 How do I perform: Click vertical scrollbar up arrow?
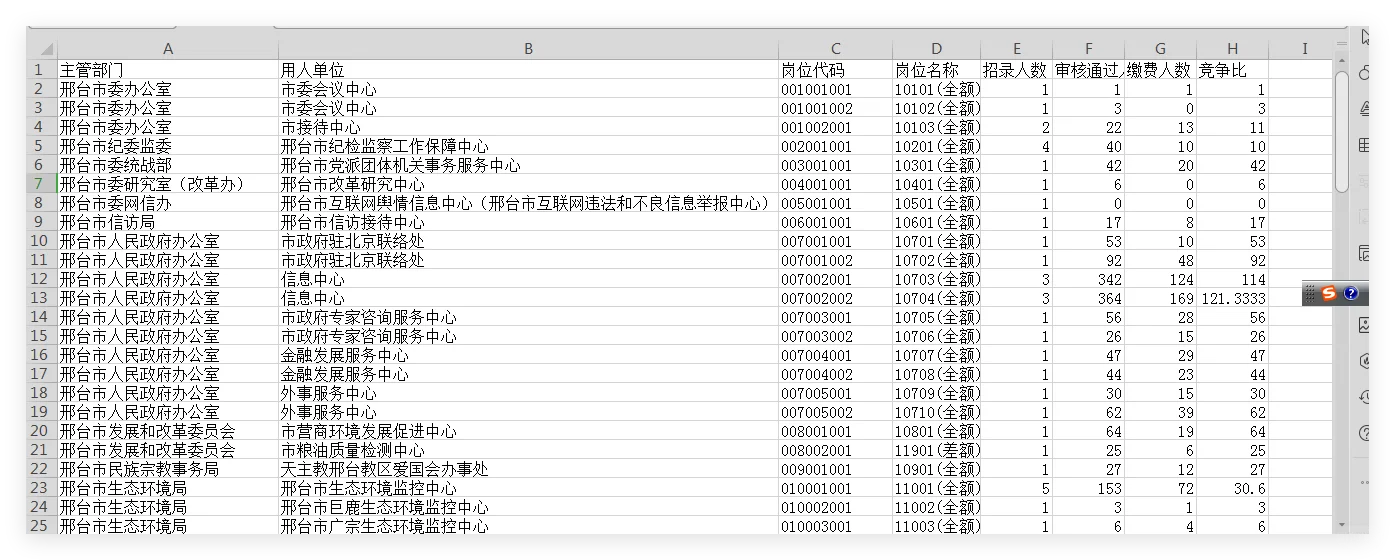[1342, 63]
